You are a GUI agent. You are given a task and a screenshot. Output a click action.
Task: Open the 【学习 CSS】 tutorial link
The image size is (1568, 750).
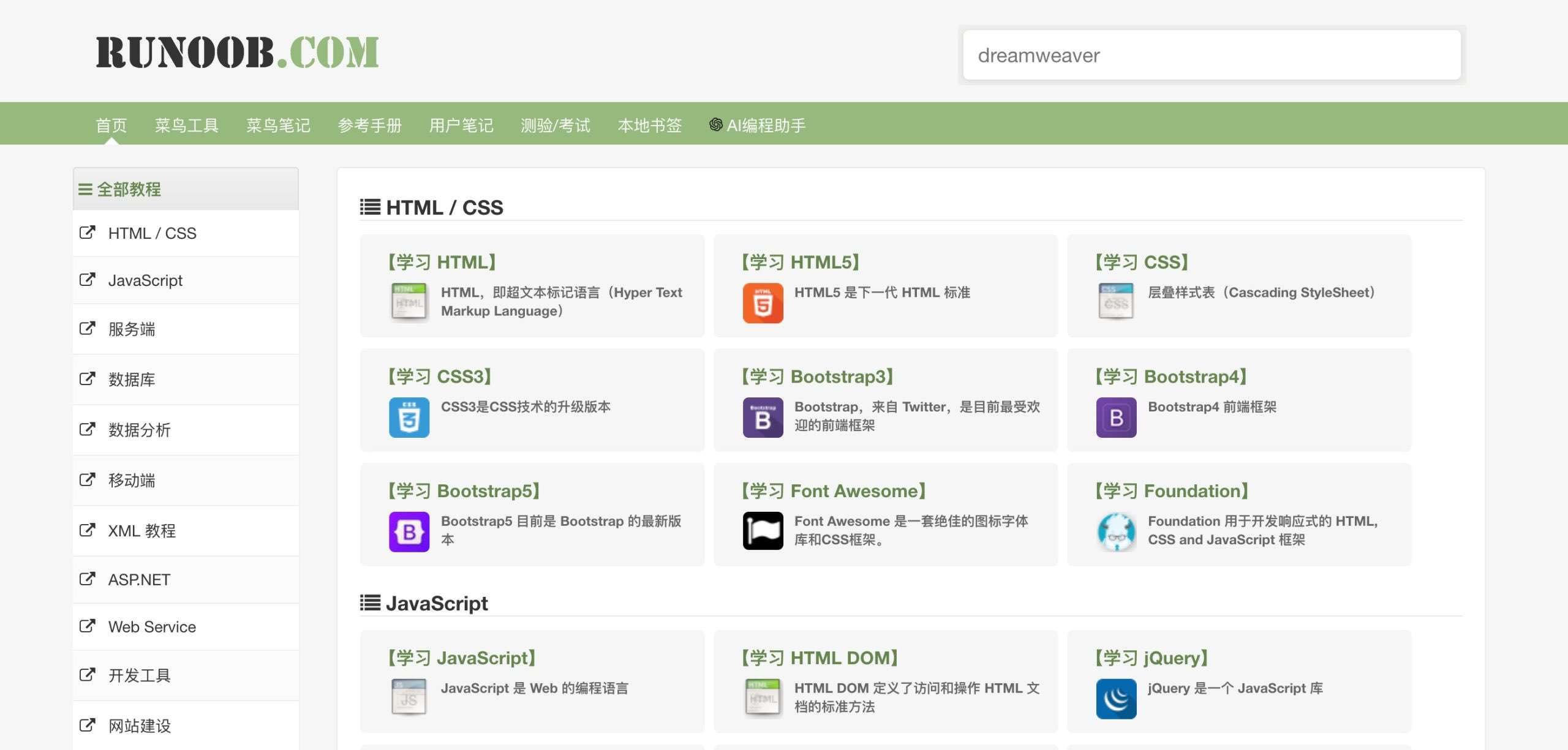1141,262
